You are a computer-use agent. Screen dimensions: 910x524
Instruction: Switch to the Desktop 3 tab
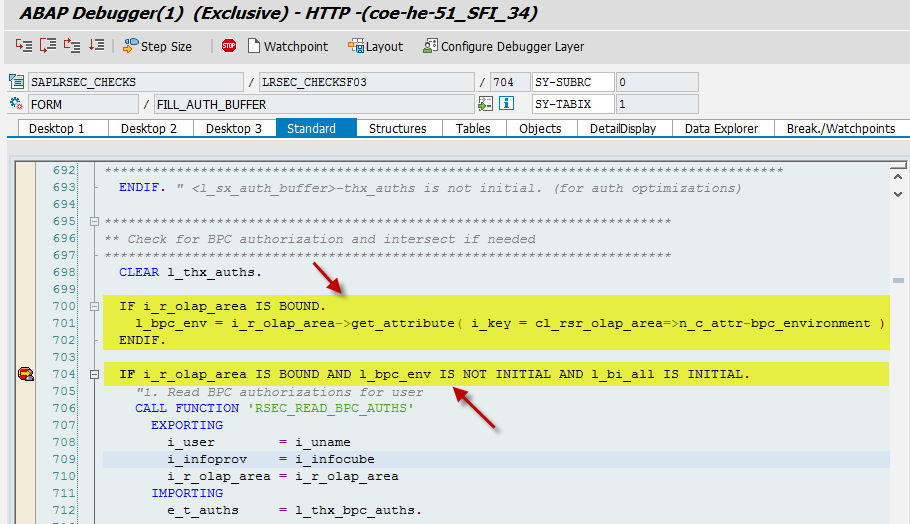(x=234, y=128)
